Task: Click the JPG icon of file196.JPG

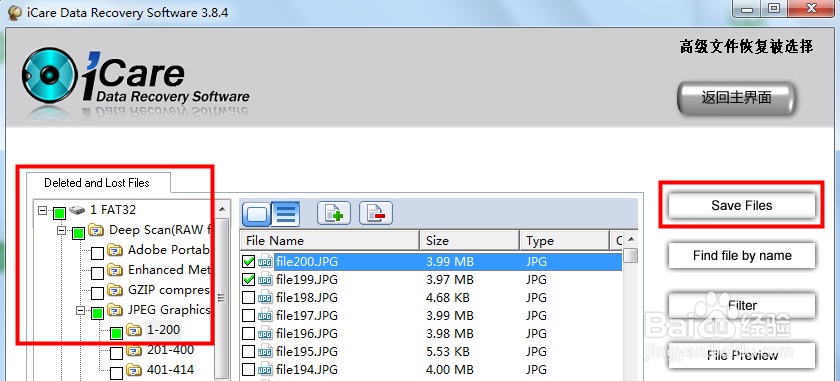Action: click(265, 334)
